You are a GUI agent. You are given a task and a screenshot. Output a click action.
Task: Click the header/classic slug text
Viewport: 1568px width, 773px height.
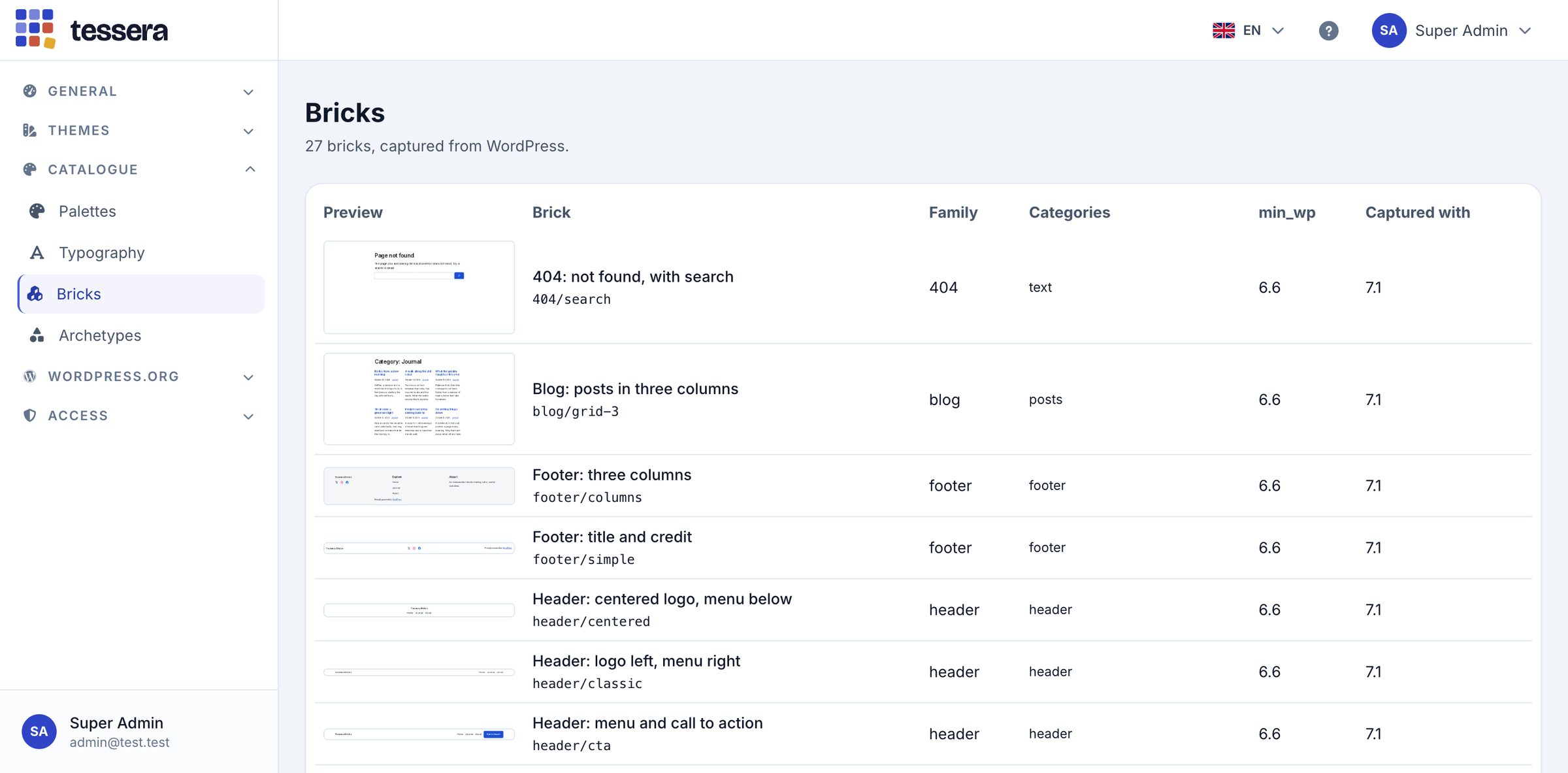coord(587,683)
